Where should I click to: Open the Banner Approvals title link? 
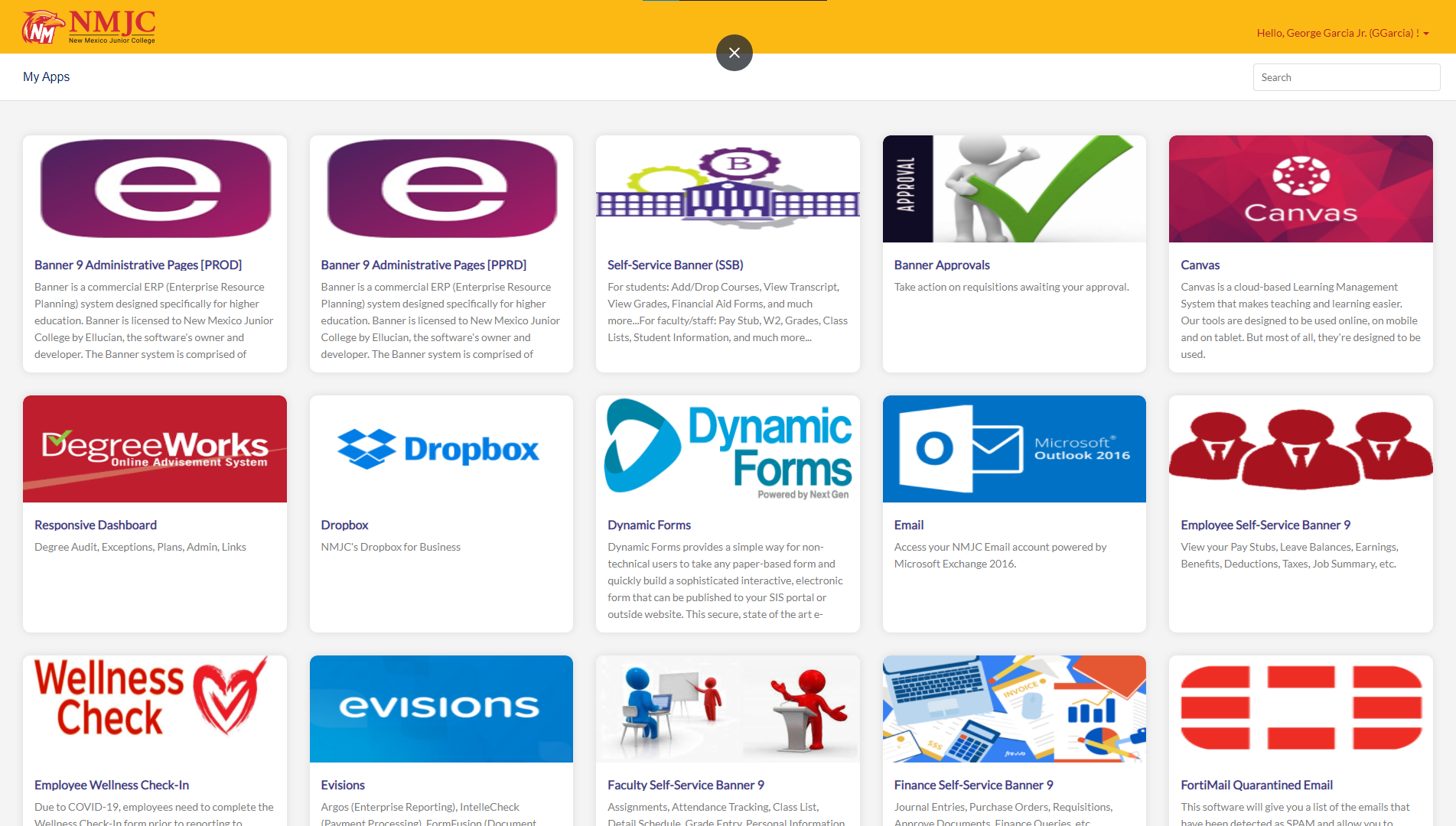pos(942,265)
